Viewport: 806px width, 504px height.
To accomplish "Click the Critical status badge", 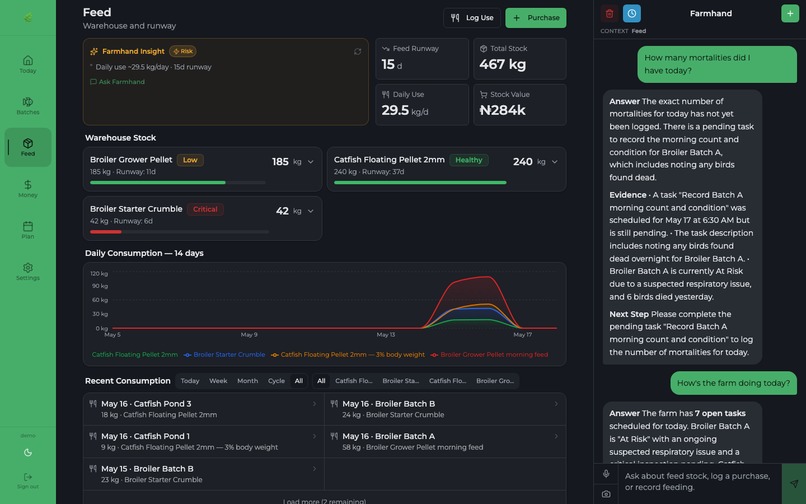I will [x=205, y=209].
